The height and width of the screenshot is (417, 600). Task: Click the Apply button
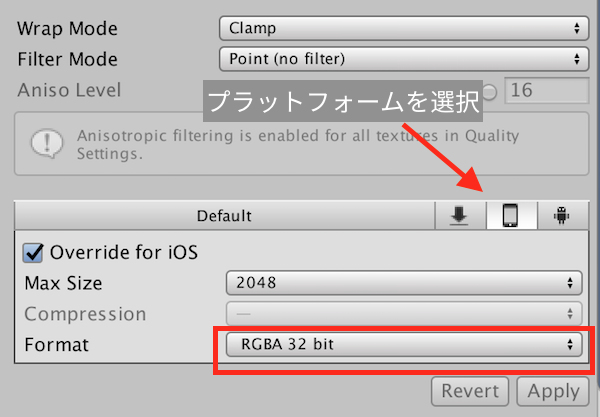pos(553,391)
